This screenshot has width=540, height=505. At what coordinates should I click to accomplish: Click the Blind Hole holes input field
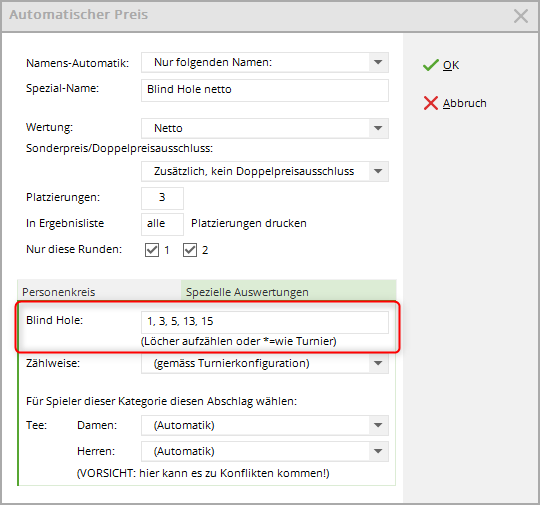265,322
